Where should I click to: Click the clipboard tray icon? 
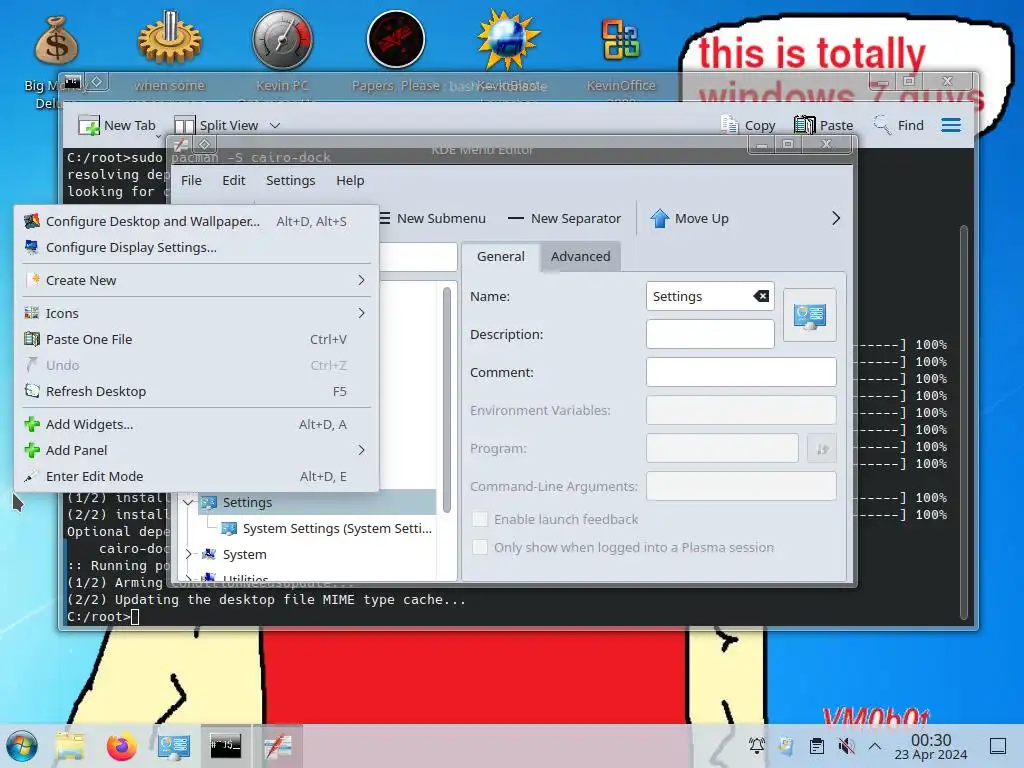point(816,746)
